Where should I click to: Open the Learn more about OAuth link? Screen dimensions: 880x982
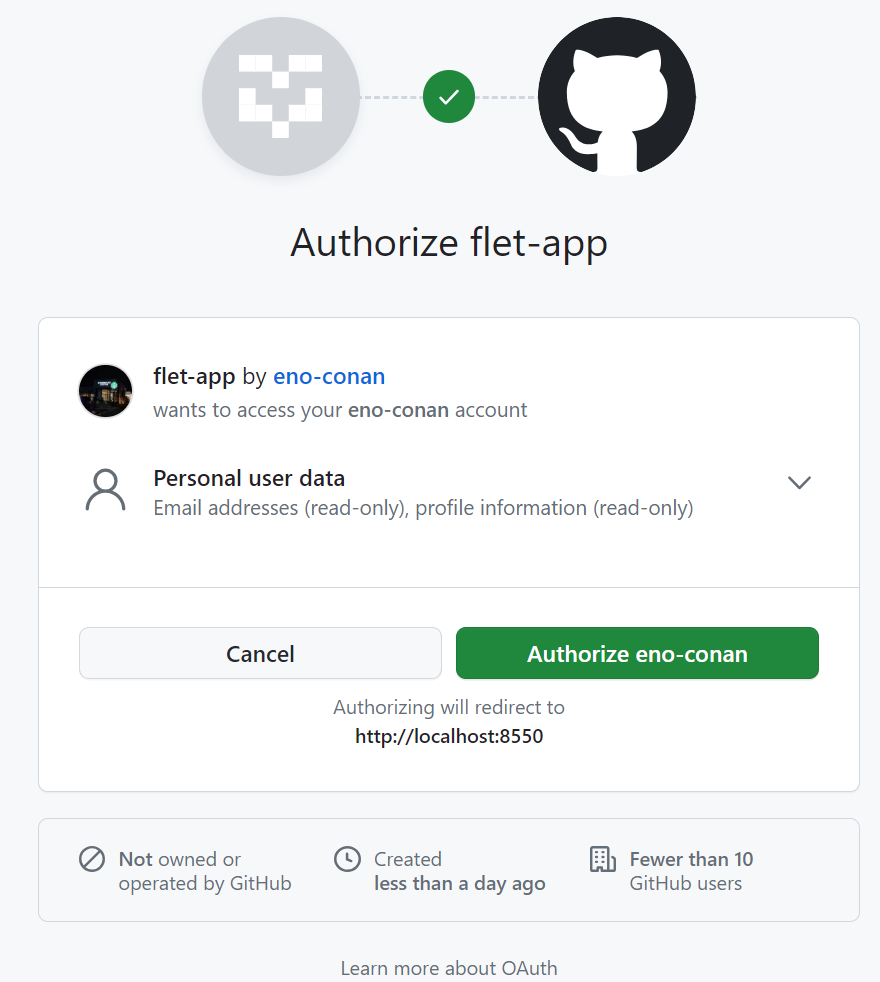[x=449, y=968]
